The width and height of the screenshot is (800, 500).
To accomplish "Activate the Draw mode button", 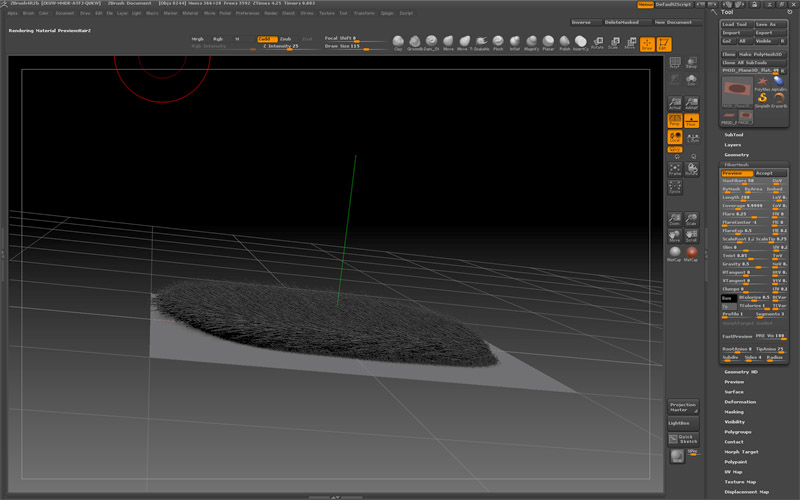I will (647, 44).
